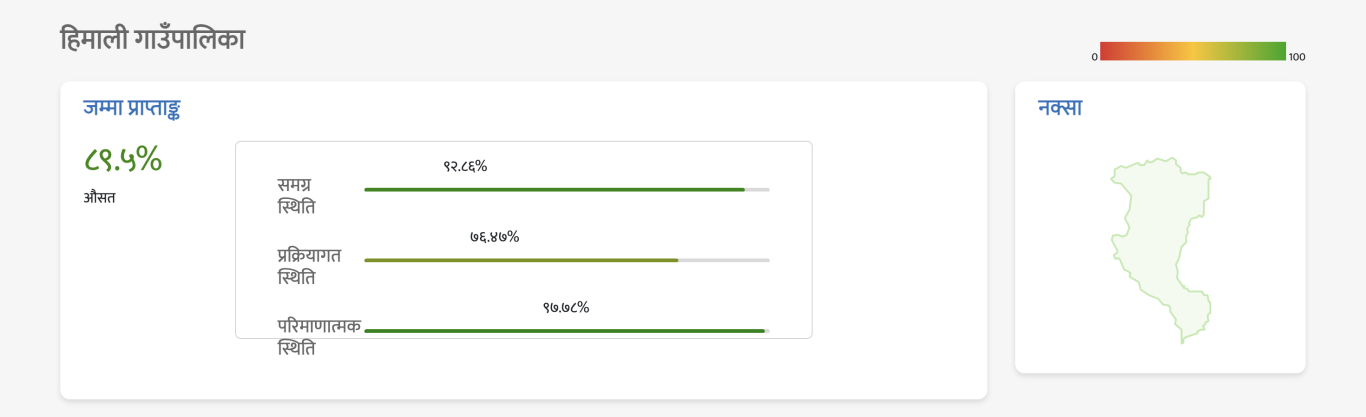
Task: Click the नक्सा card heading
Action: (x=1059, y=108)
